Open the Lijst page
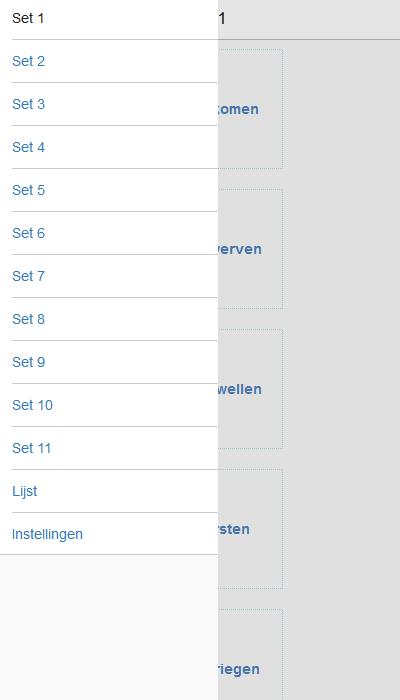Viewport: 400px width, 700px height. click(x=109, y=491)
